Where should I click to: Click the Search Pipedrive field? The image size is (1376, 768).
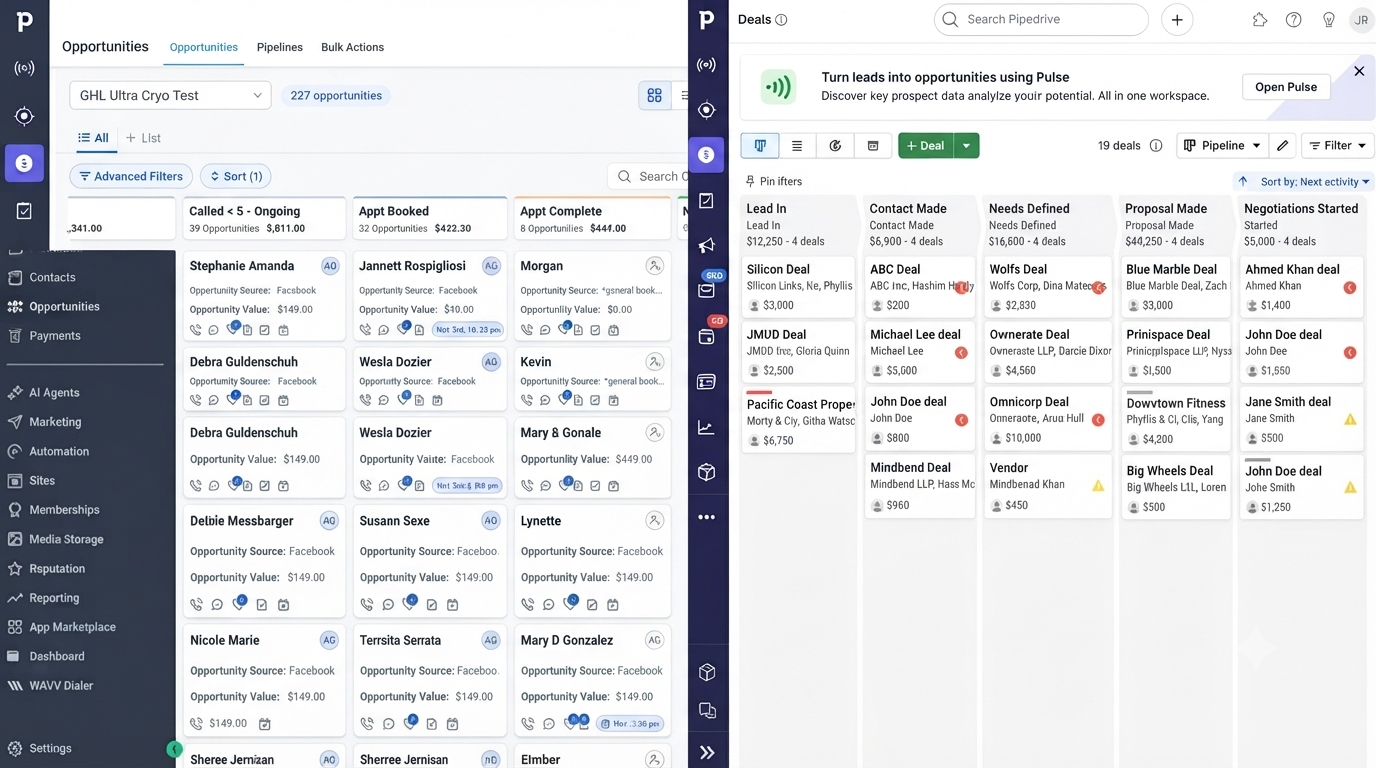tap(1041, 20)
